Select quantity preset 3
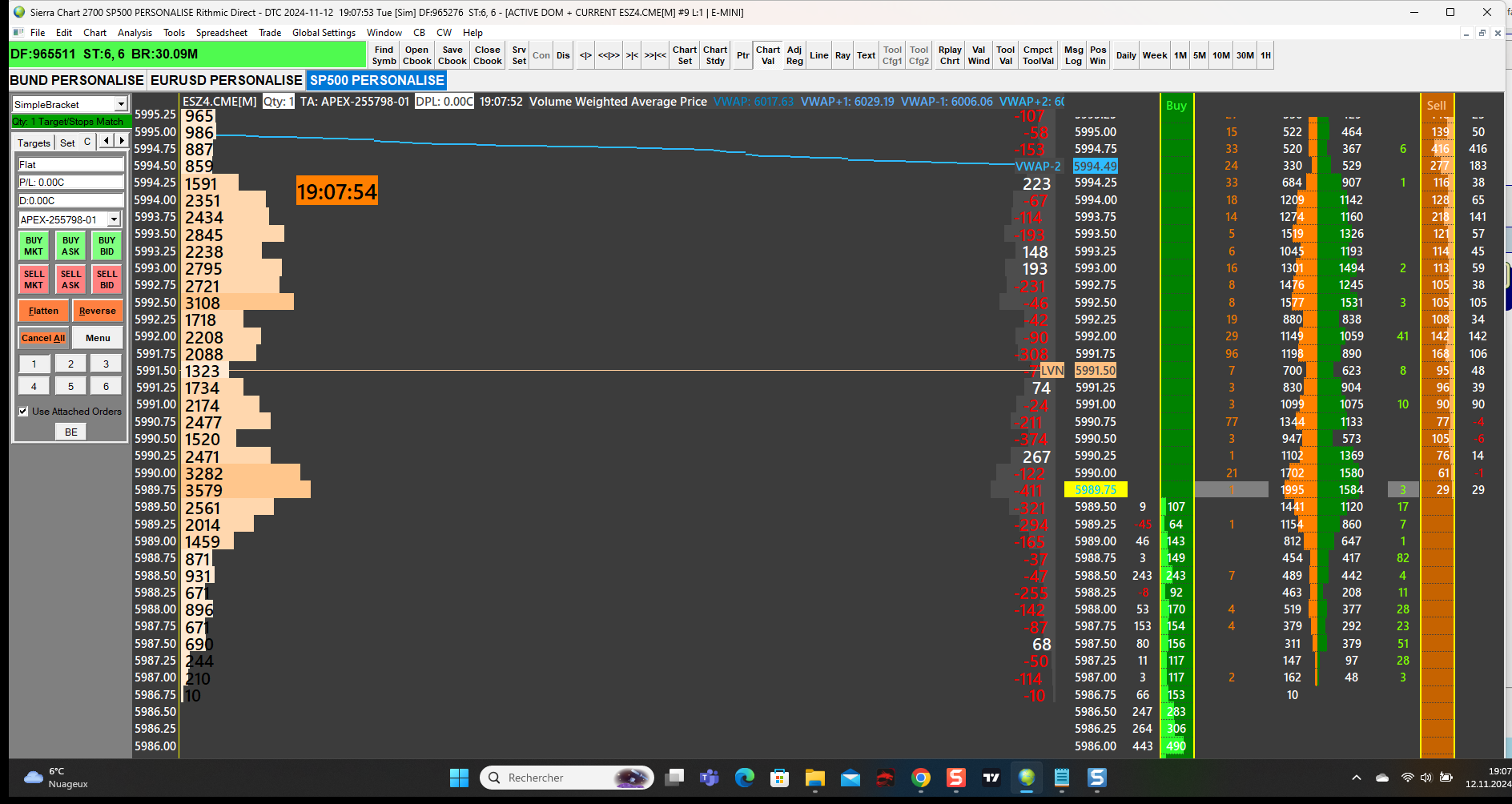This screenshot has width=1512, height=804. (106, 364)
